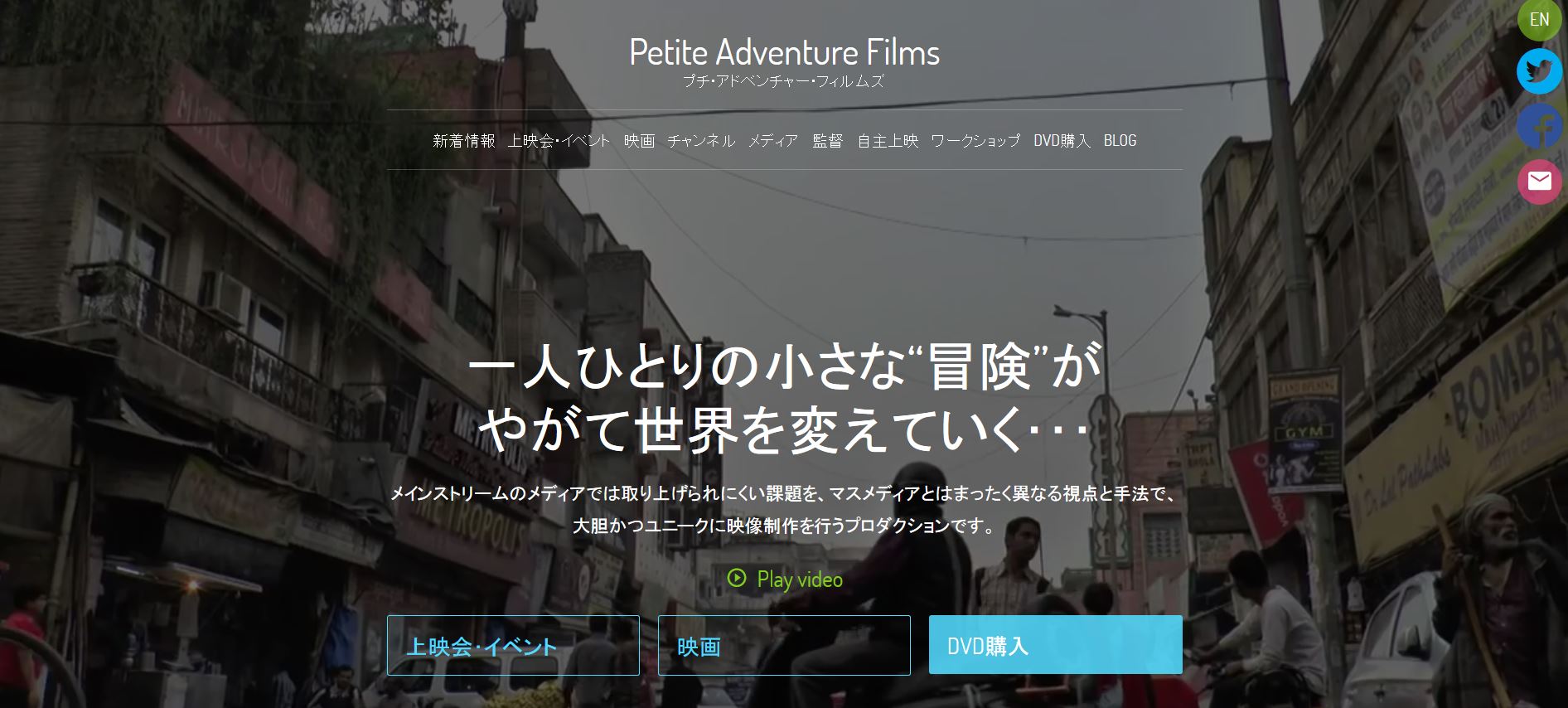The image size is (1568, 708).
Task: Open 上映会・イベント in the navigation bar
Action: click(x=559, y=141)
